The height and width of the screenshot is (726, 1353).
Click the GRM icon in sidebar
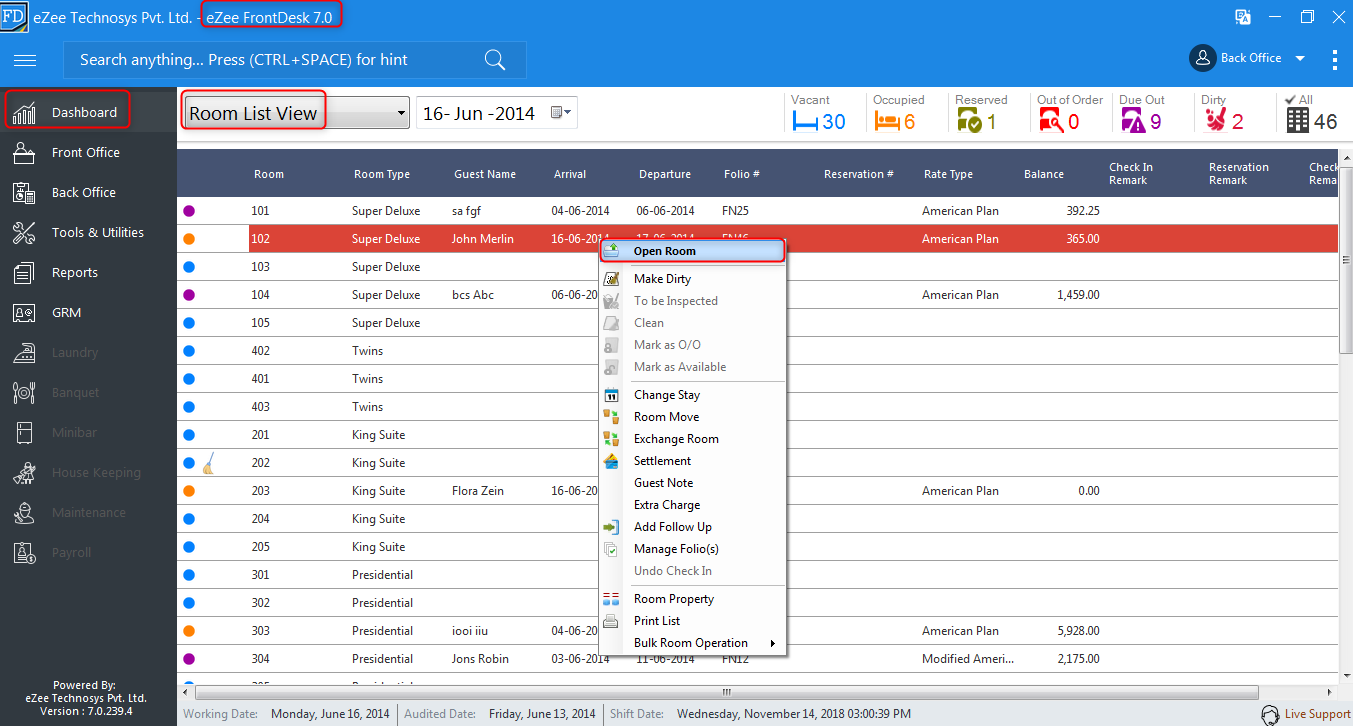click(x=25, y=313)
